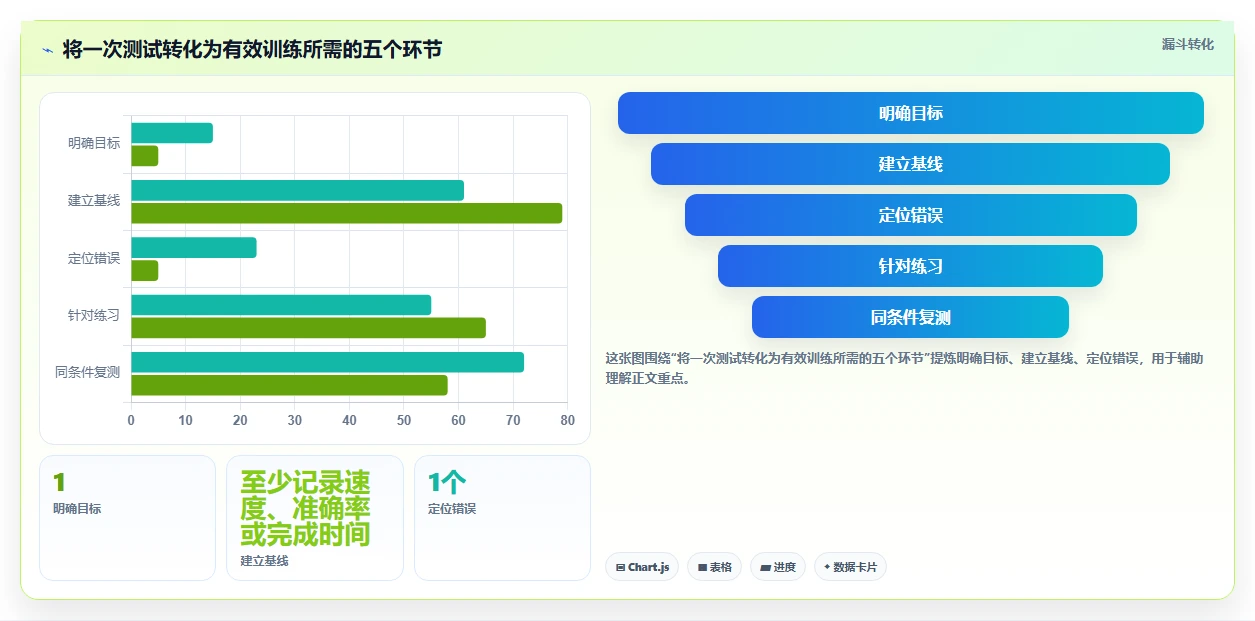Click the teal bar for 同条件复测
1255x621 pixels.
(327, 362)
